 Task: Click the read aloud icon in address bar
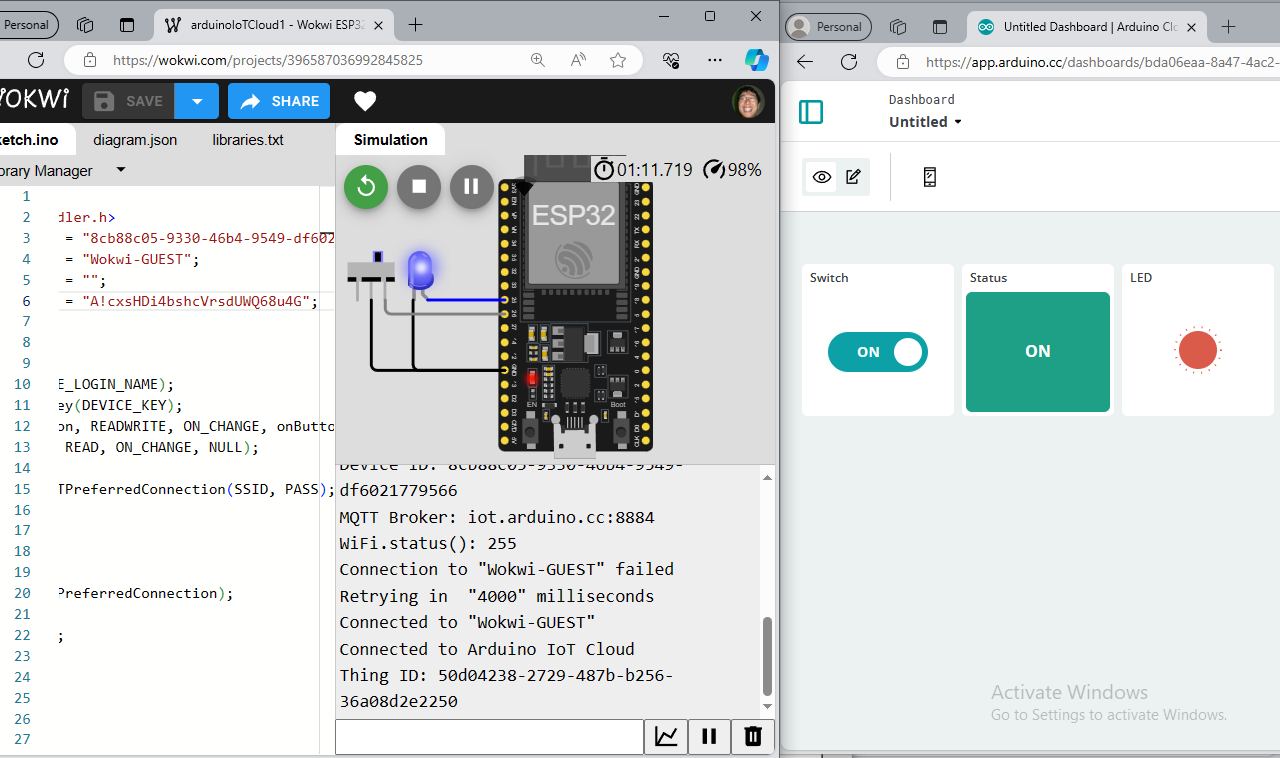click(x=578, y=60)
